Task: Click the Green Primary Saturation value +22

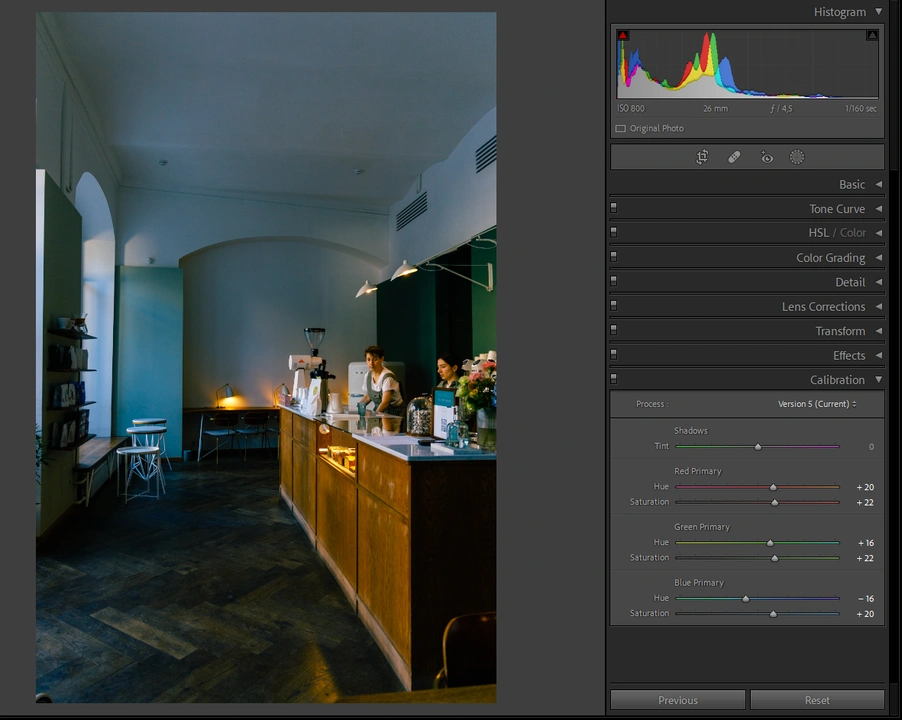Action: [865, 558]
